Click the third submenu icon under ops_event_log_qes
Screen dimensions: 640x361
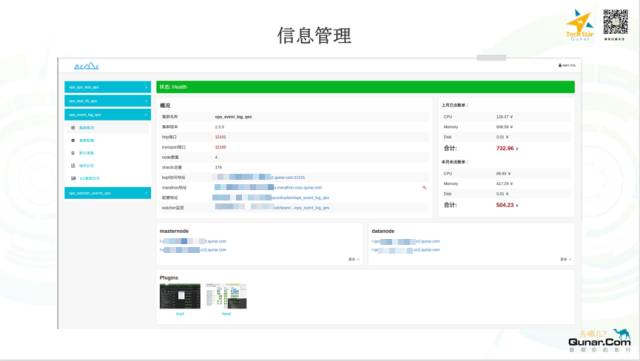tap(73, 153)
